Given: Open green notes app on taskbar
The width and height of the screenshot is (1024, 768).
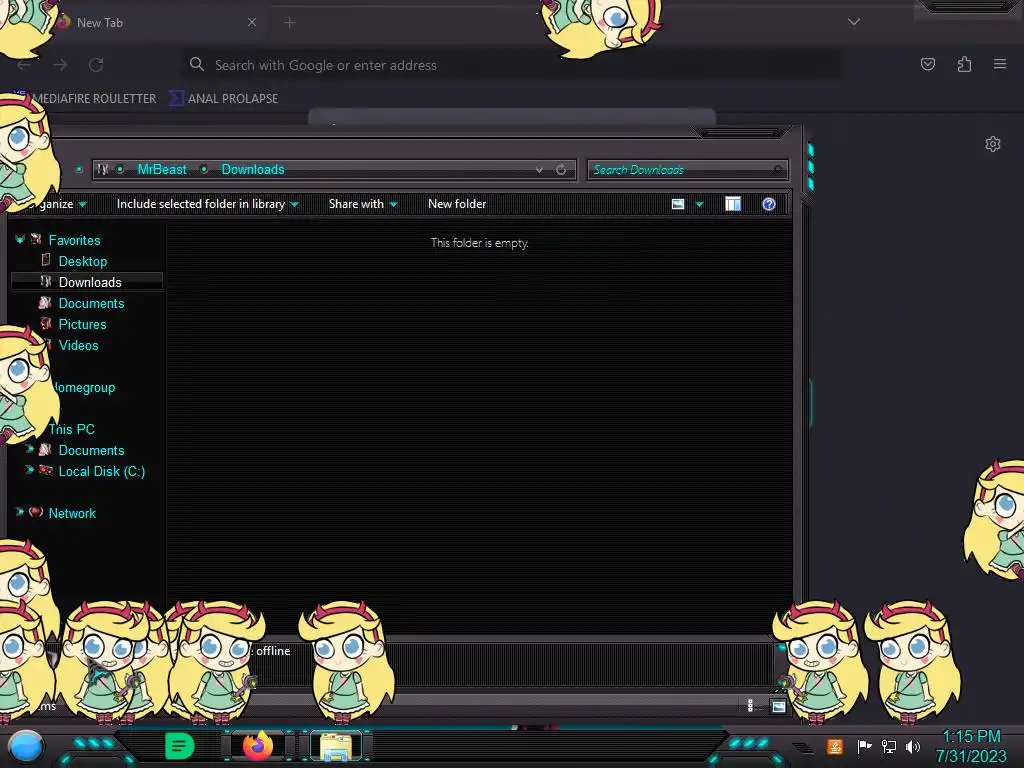Looking at the screenshot, I should pyautogui.click(x=179, y=746).
